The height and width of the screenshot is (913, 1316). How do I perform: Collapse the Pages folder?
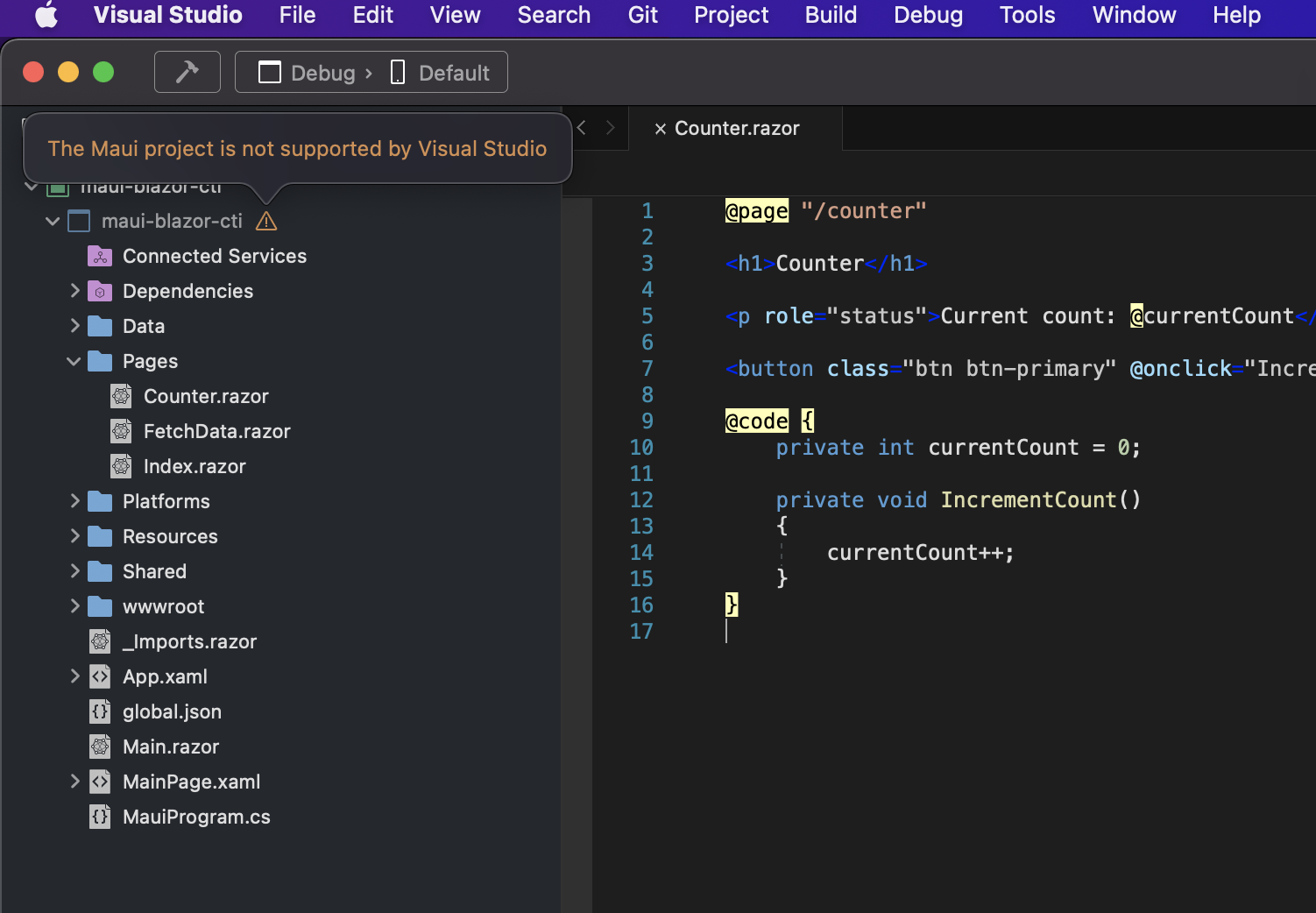click(74, 361)
